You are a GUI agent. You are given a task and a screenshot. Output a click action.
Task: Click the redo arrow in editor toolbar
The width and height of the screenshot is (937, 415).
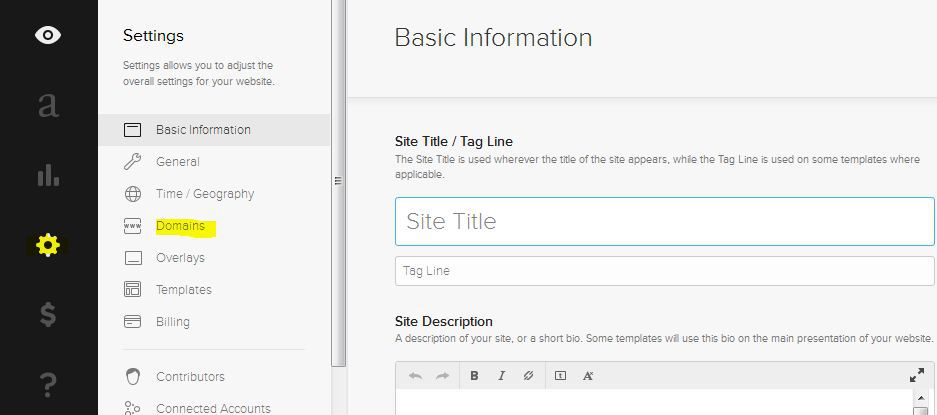pyautogui.click(x=443, y=376)
